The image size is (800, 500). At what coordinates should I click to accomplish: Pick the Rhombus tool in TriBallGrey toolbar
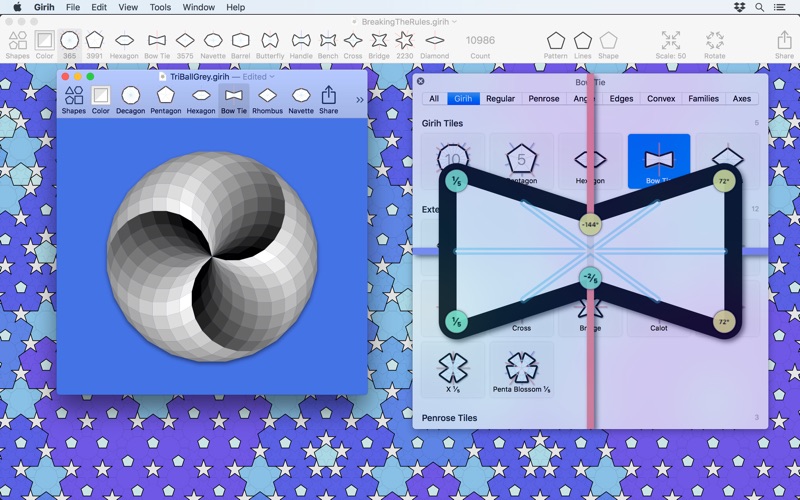(267, 96)
